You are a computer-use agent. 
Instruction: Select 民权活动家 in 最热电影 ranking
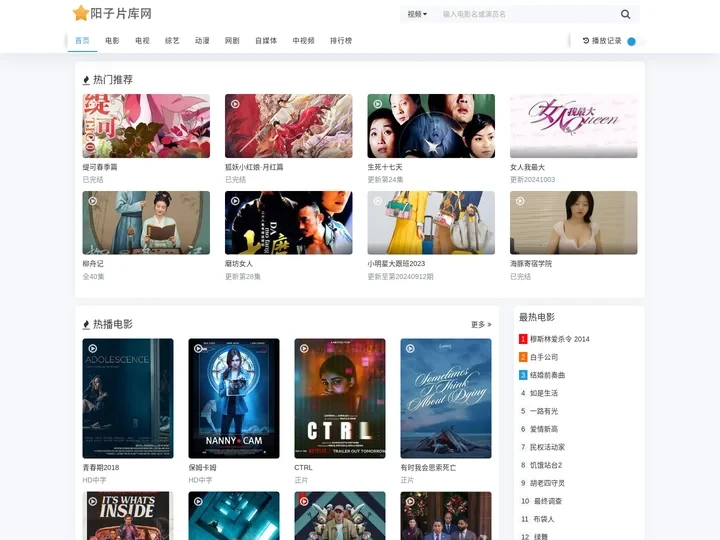tap(547, 447)
